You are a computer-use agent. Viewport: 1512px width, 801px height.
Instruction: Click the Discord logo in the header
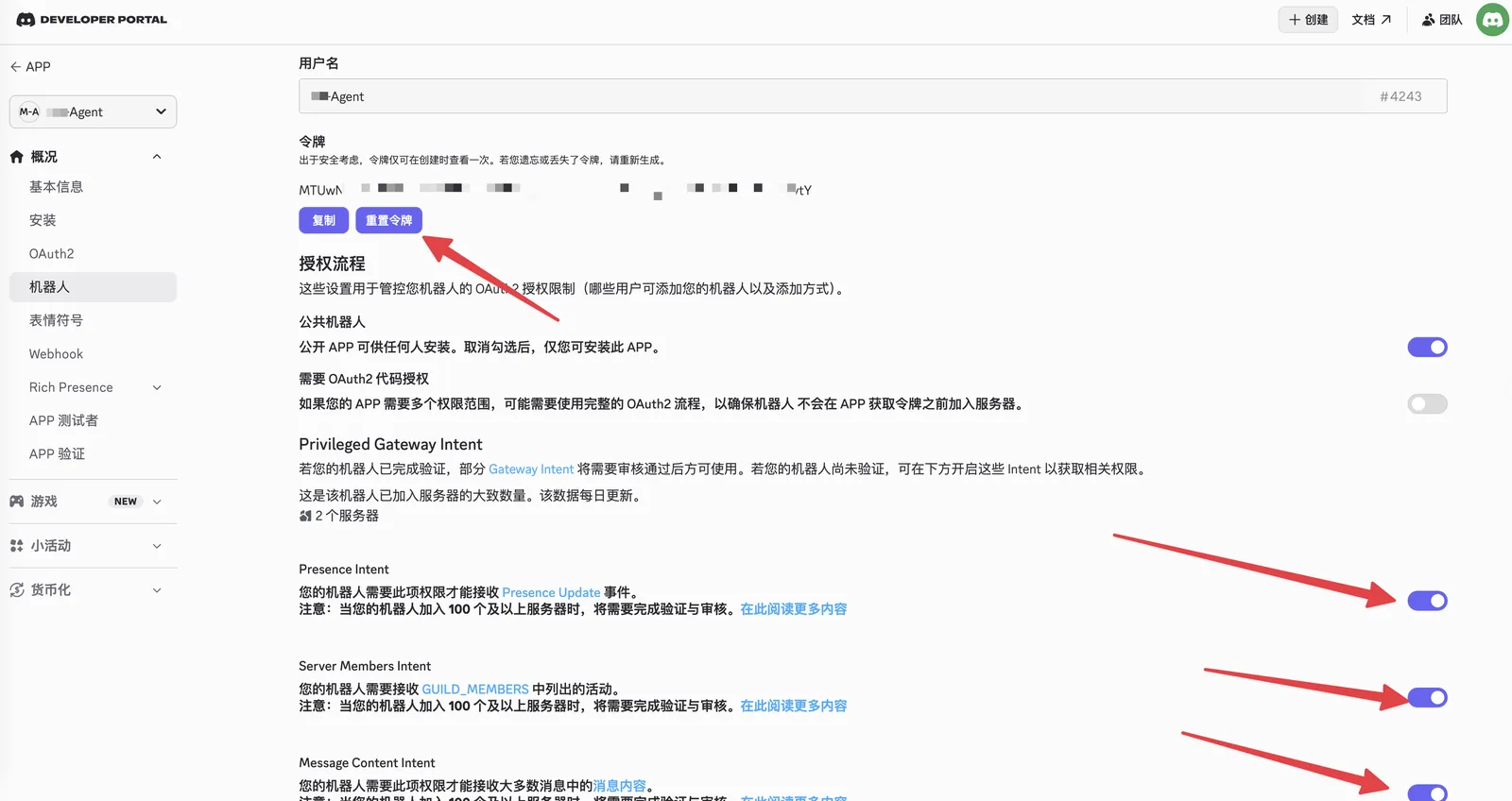pos(26,19)
